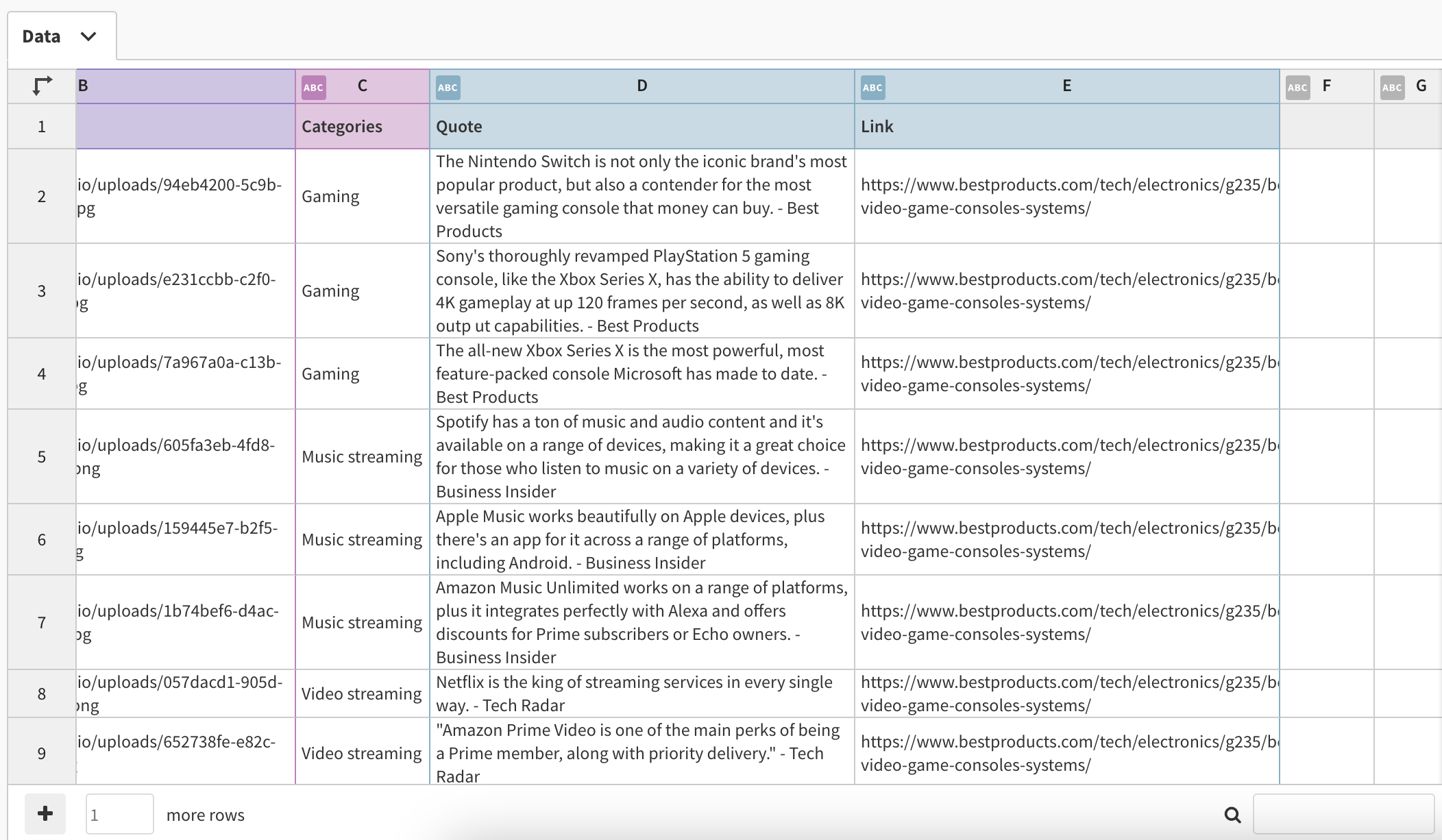Click the 'io/uploads/7a967a0a-c13b-' cell

[186, 373]
